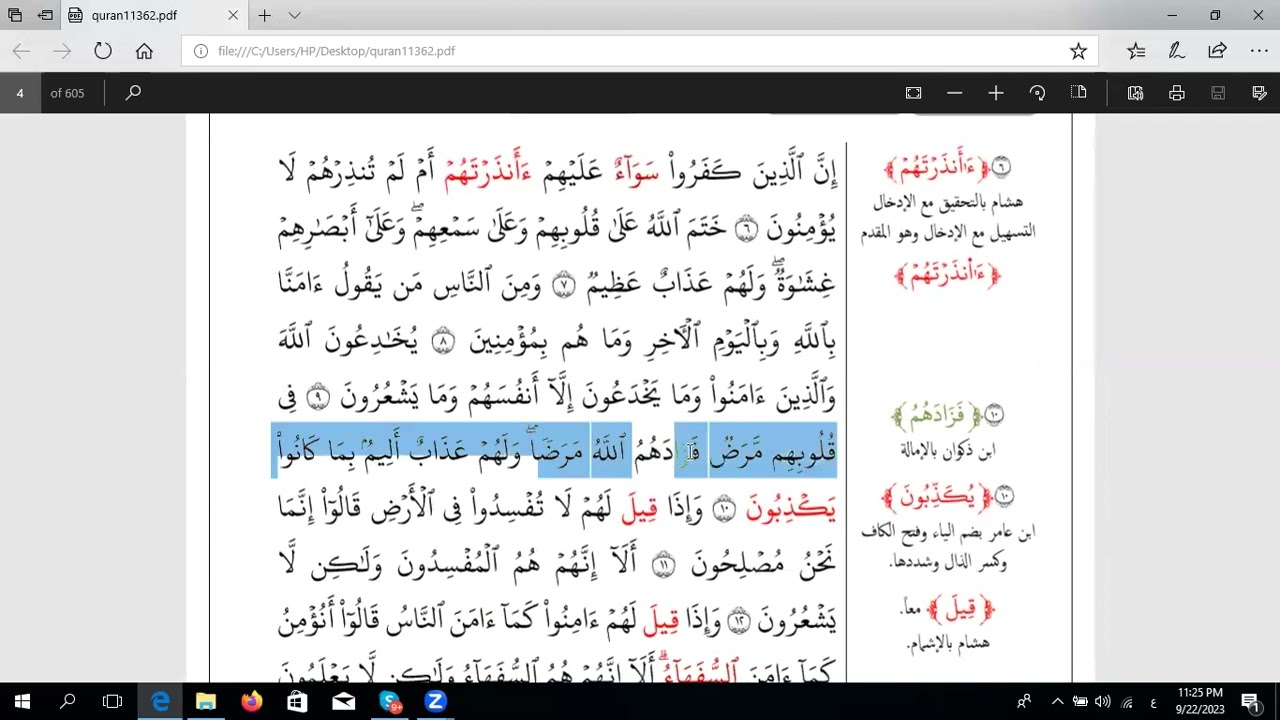
Task: Open PDF page layout options
Action: click(x=1078, y=93)
